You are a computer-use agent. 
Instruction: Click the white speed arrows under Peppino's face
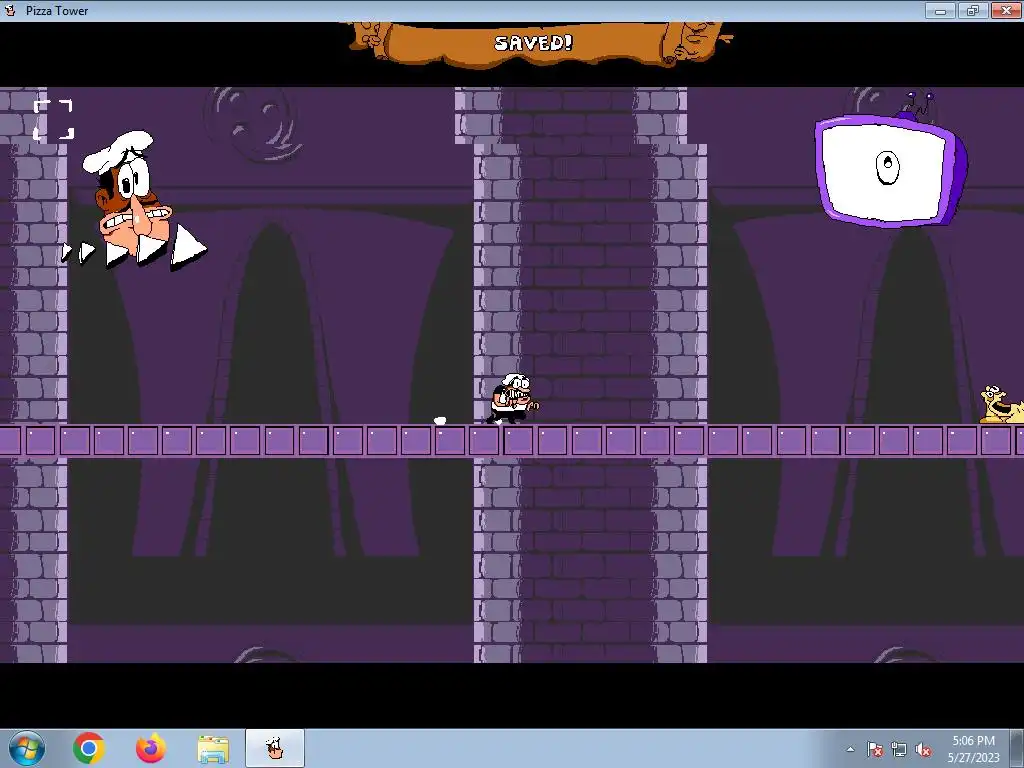pyautogui.click(x=134, y=248)
